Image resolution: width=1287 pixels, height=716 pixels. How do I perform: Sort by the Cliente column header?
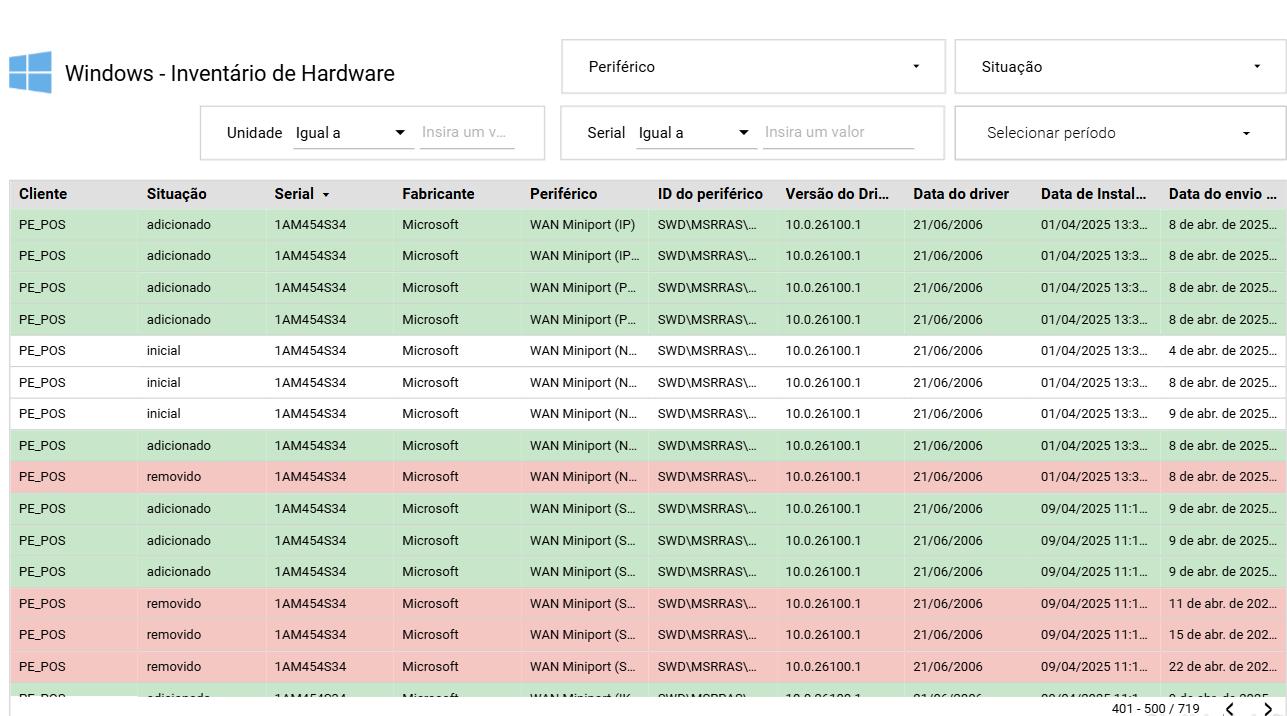click(x=43, y=194)
